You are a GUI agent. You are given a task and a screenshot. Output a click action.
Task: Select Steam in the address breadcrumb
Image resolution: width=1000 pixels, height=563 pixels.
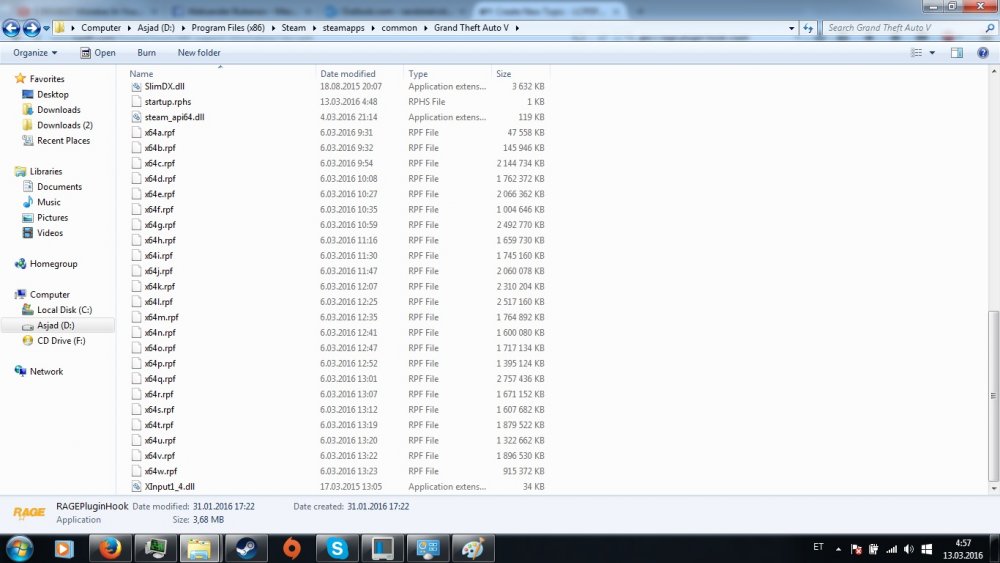(x=293, y=28)
